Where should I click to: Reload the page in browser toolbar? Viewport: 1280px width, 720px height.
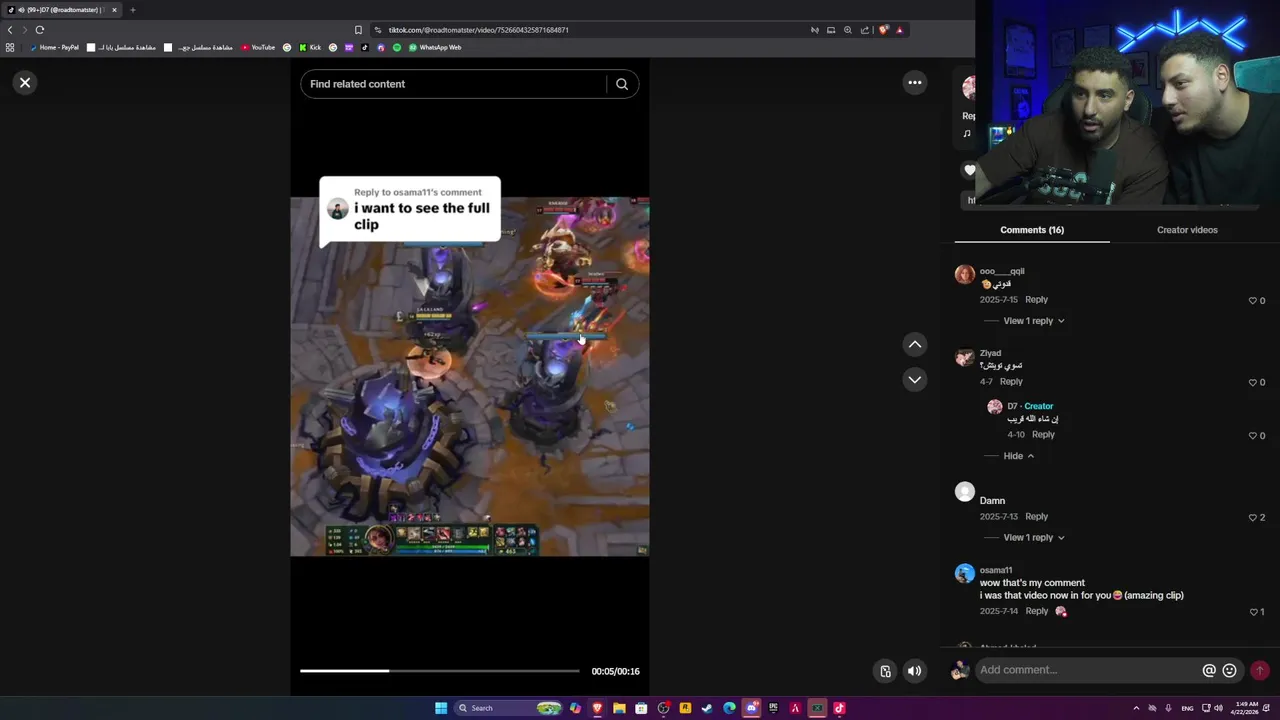[x=40, y=30]
